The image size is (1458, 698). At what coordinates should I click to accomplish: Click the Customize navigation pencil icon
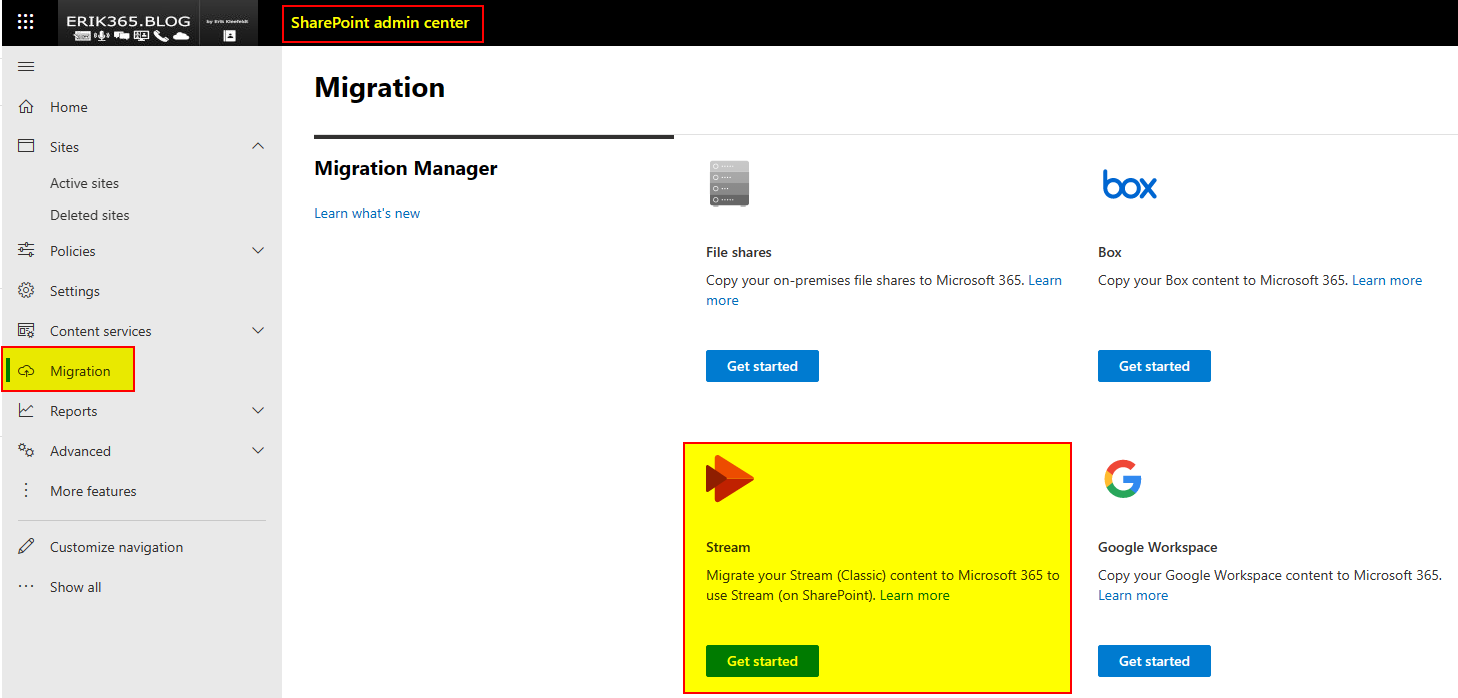click(x=27, y=547)
